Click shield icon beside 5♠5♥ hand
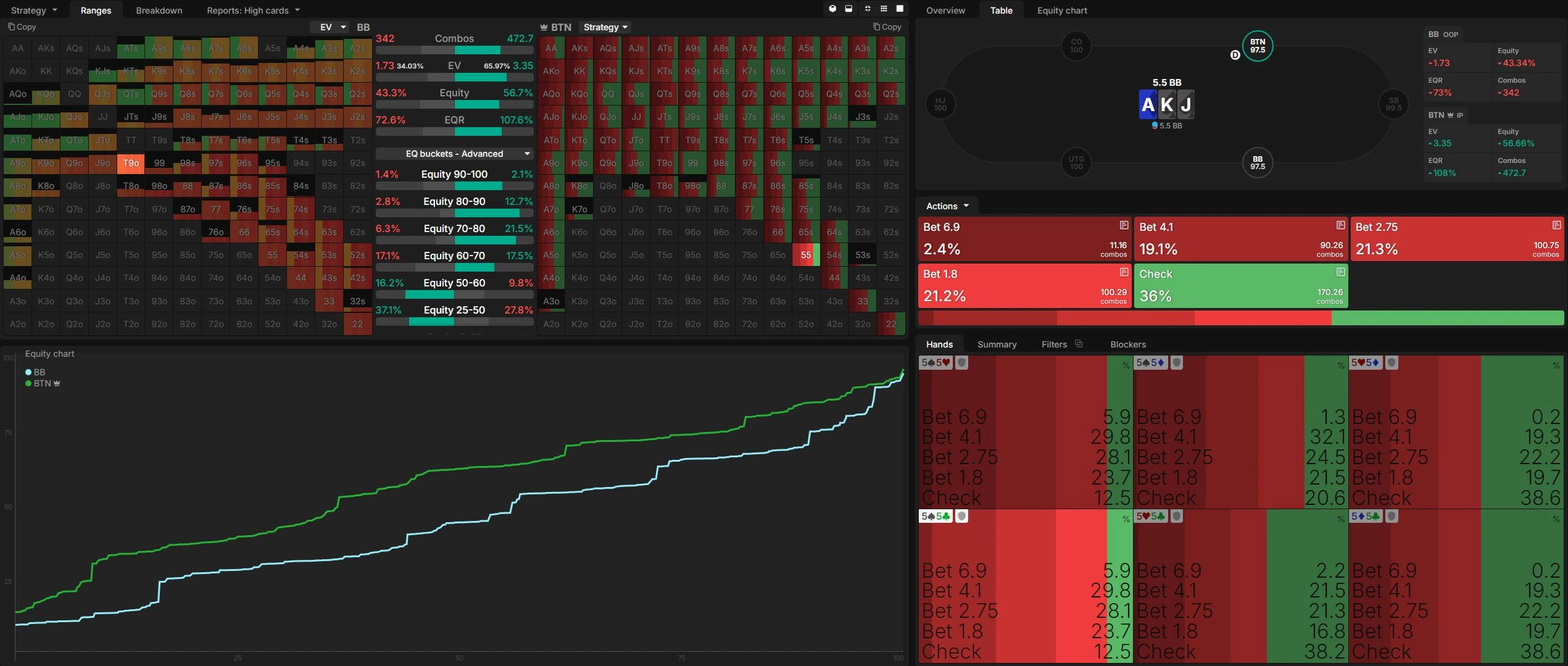This screenshot has height=666, width=1568. 961,363
